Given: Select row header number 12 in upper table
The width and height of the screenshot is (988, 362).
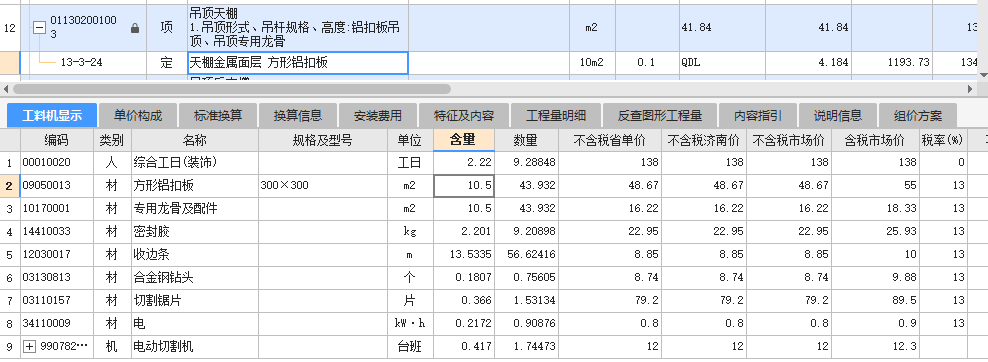Looking at the screenshot, I should [10, 28].
